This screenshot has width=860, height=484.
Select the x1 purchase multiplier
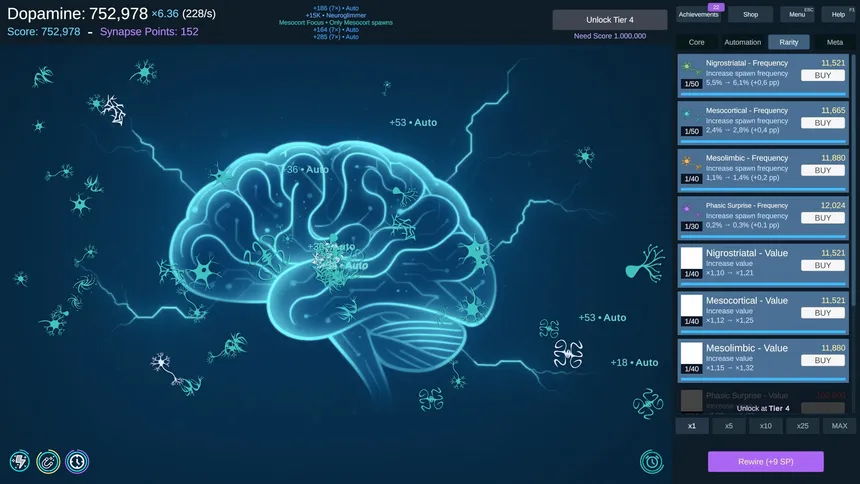tap(691, 426)
